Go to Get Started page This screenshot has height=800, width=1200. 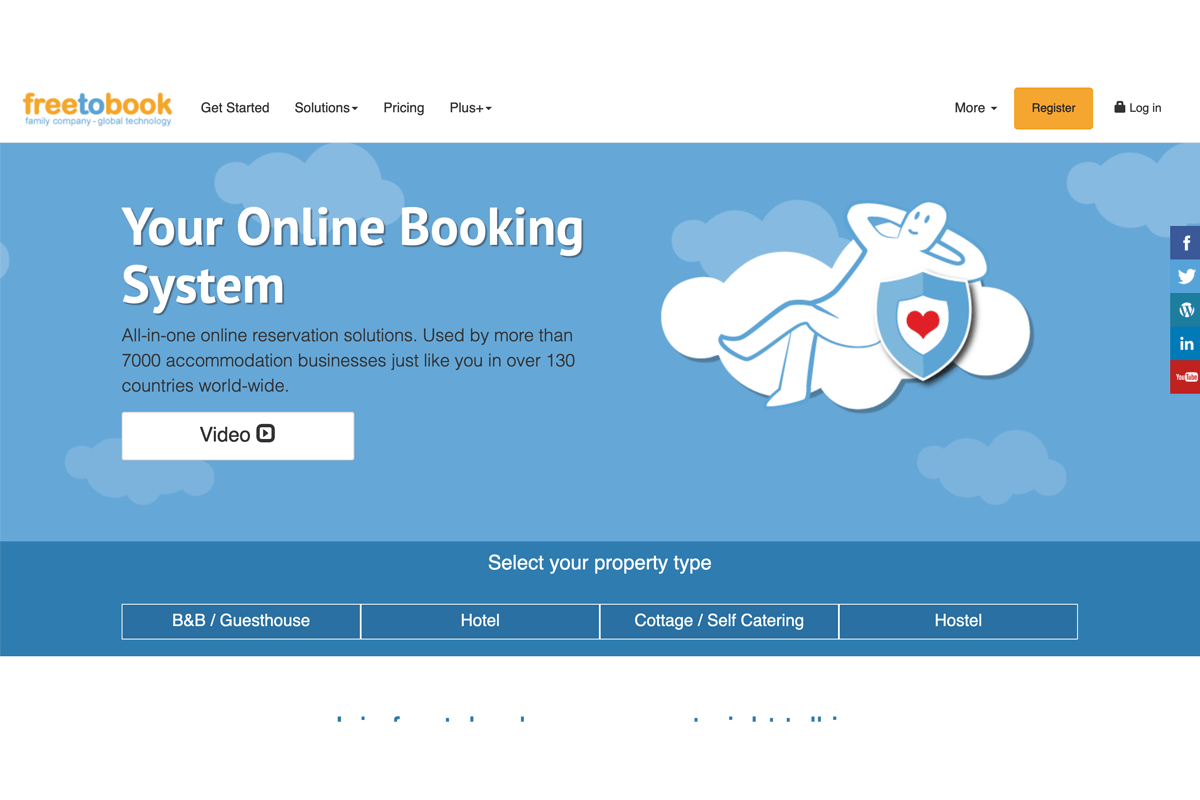pyautogui.click(x=235, y=108)
